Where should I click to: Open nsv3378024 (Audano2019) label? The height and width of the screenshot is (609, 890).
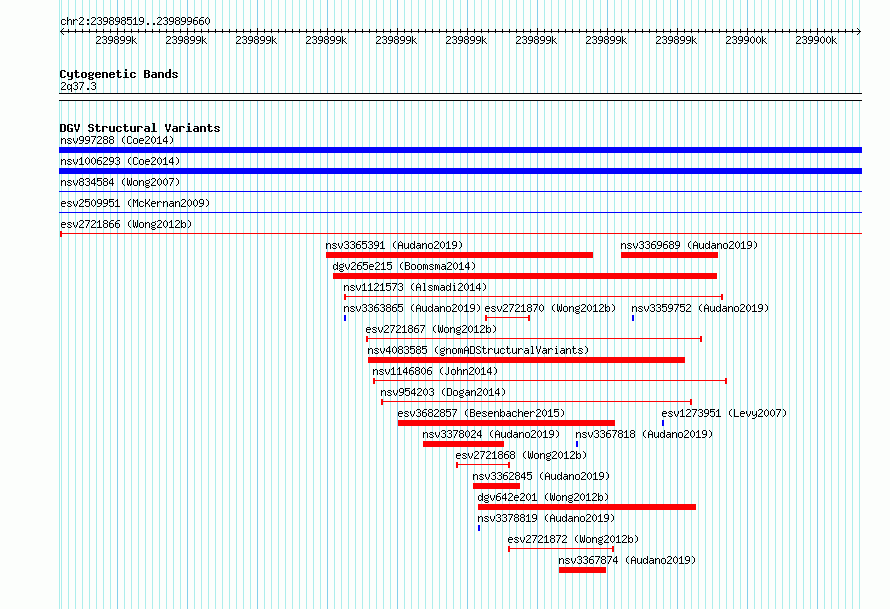click(491, 434)
